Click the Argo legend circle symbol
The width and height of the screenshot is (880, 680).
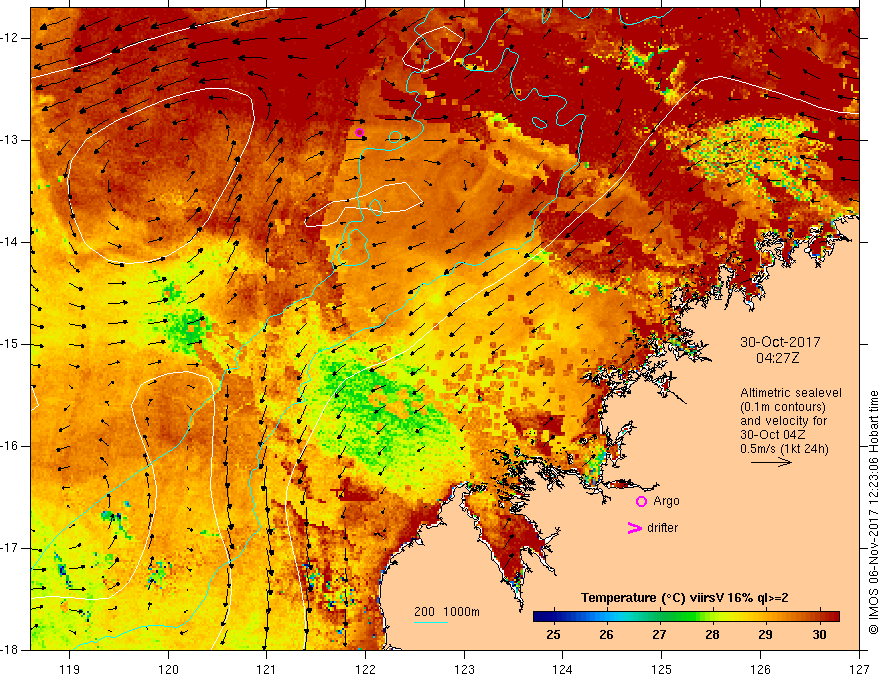(x=641, y=502)
